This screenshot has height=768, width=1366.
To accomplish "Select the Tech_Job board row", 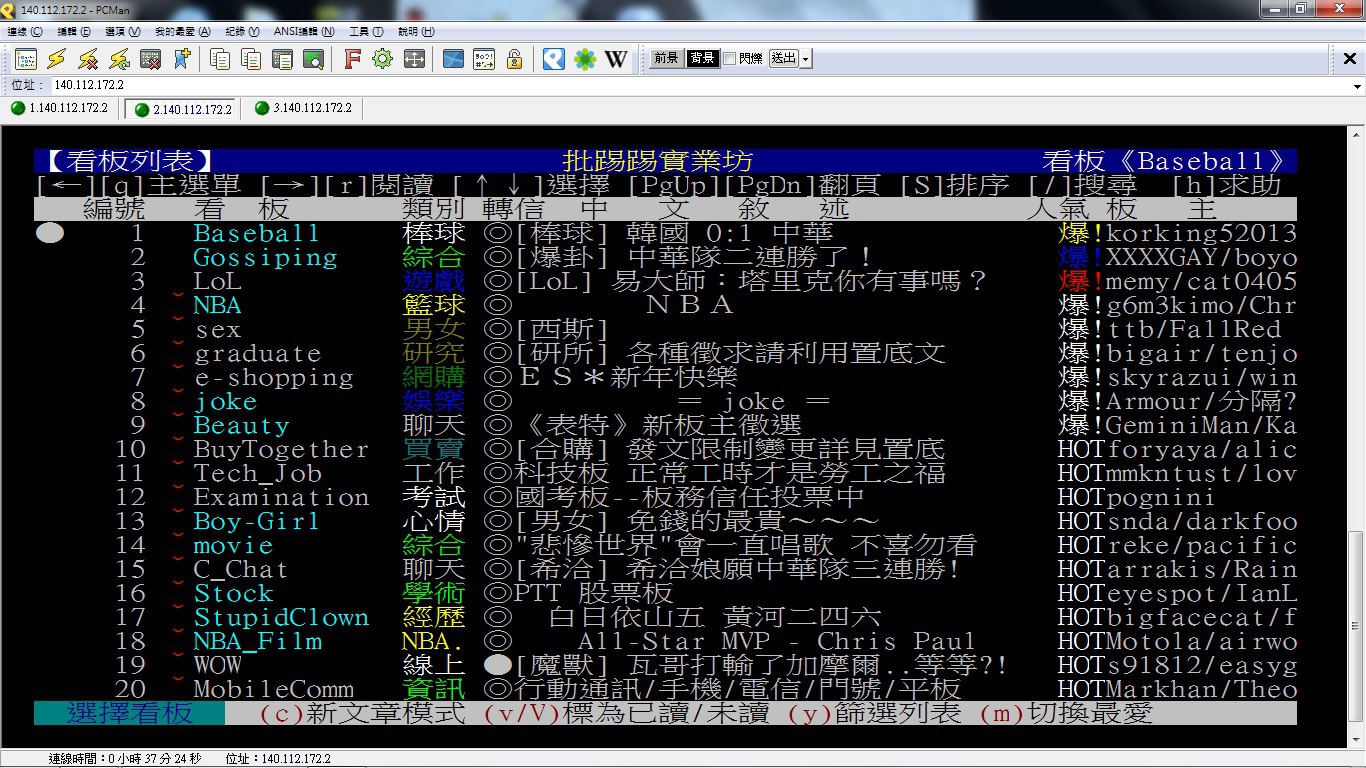I will [665, 473].
